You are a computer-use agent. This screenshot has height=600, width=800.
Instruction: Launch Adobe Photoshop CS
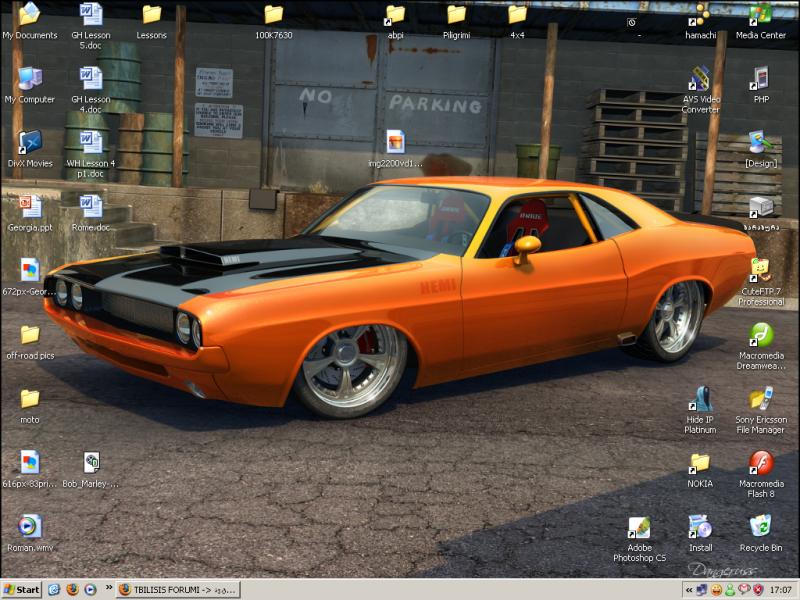tap(639, 539)
